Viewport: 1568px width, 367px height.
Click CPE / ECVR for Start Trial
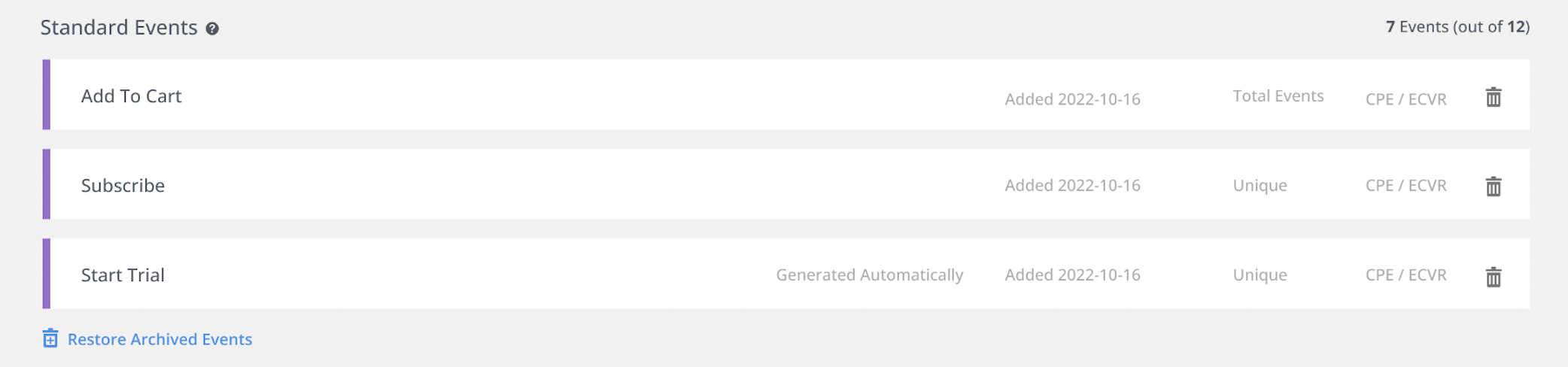tap(1405, 275)
